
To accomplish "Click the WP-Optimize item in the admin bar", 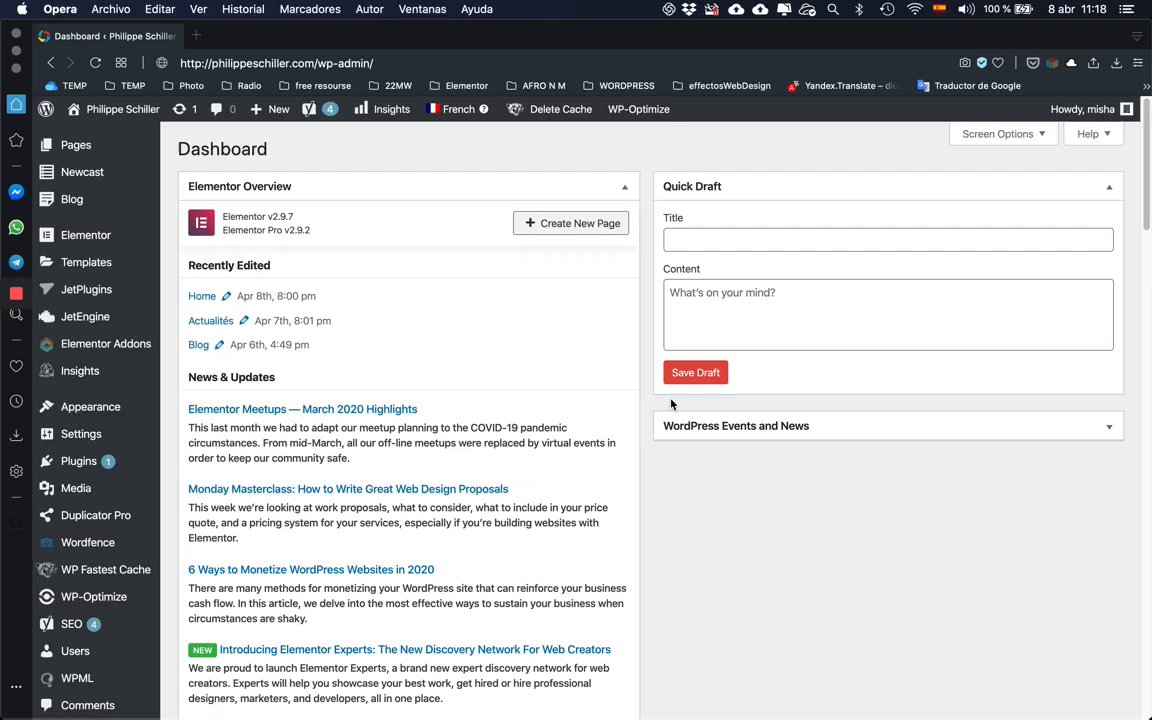I will coord(638,109).
